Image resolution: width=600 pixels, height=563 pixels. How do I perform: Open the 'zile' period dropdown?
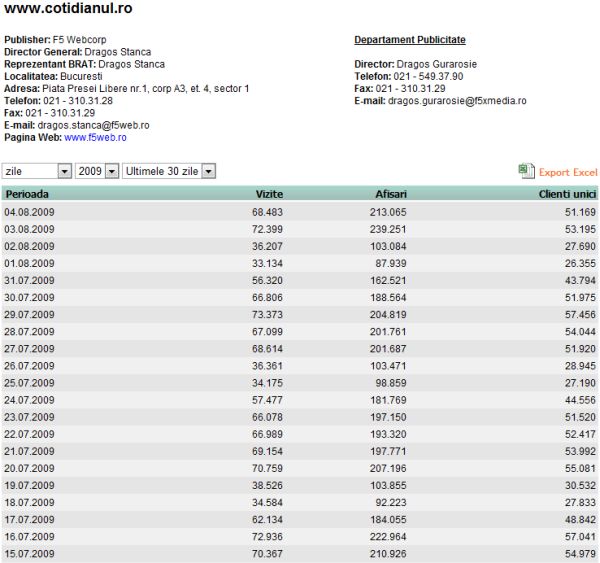pos(37,171)
